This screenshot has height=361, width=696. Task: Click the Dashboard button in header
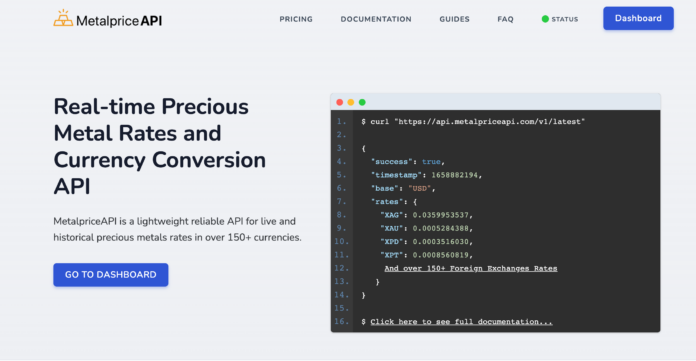point(638,19)
